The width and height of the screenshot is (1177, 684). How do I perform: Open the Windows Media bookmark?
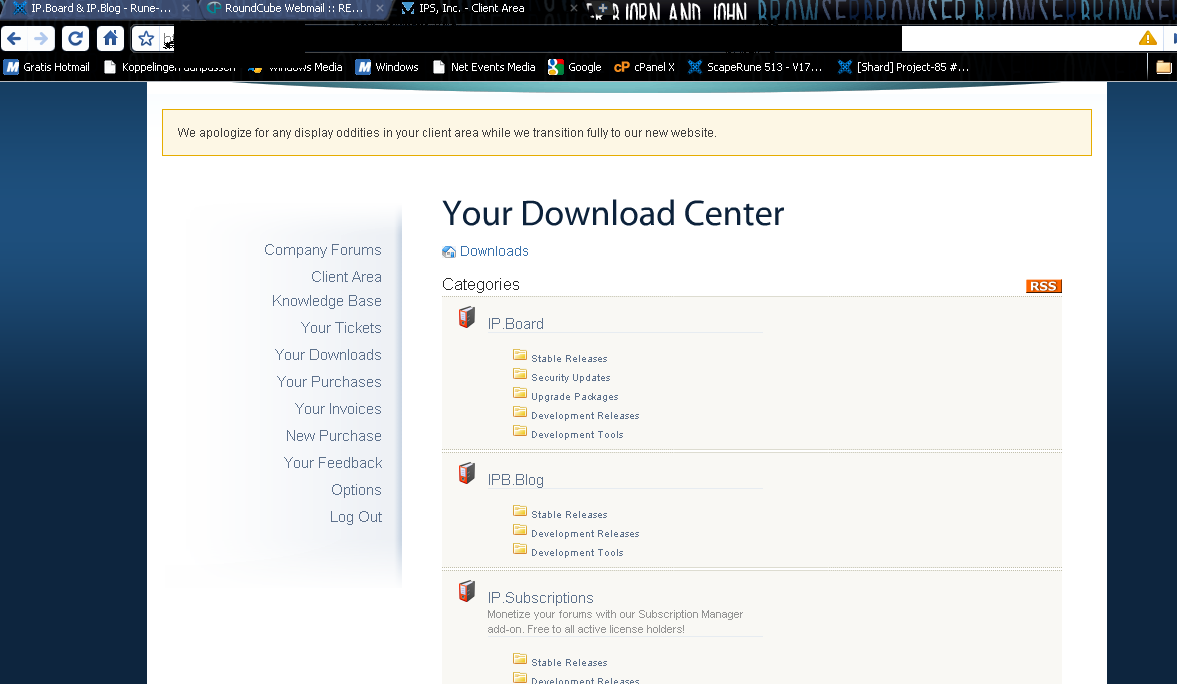pos(295,67)
